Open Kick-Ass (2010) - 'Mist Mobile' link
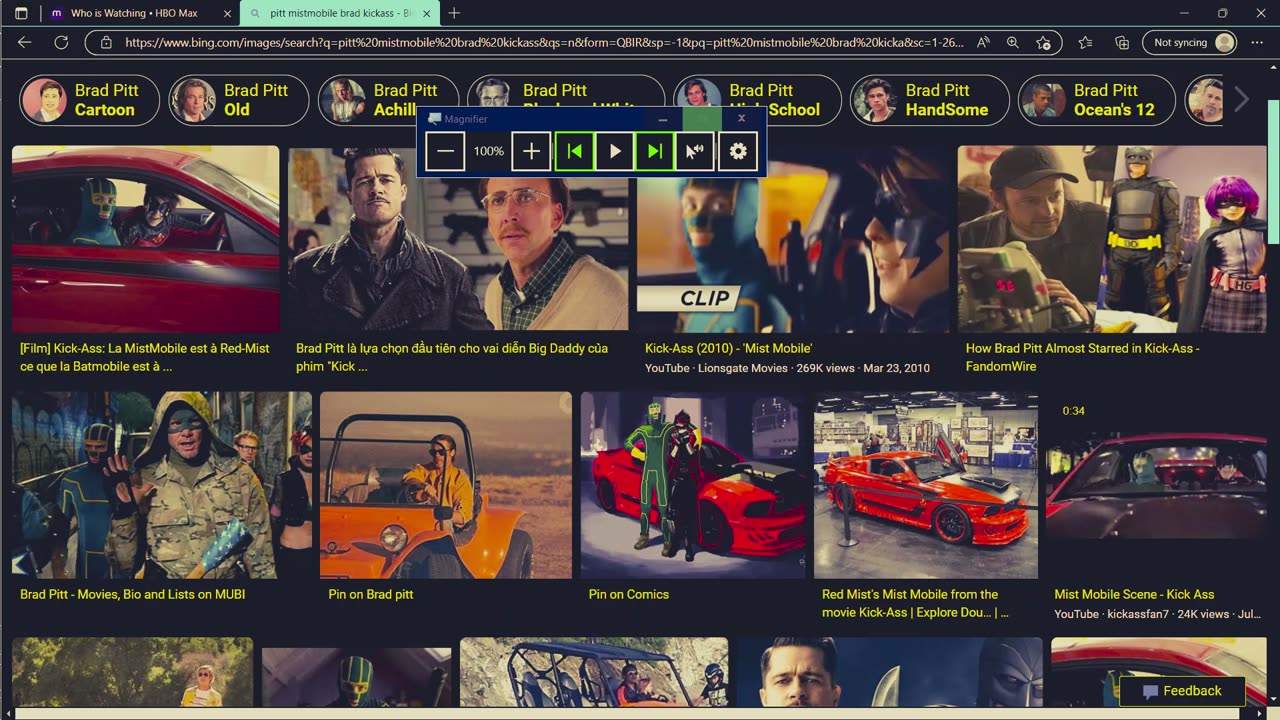 click(x=729, y=348)
